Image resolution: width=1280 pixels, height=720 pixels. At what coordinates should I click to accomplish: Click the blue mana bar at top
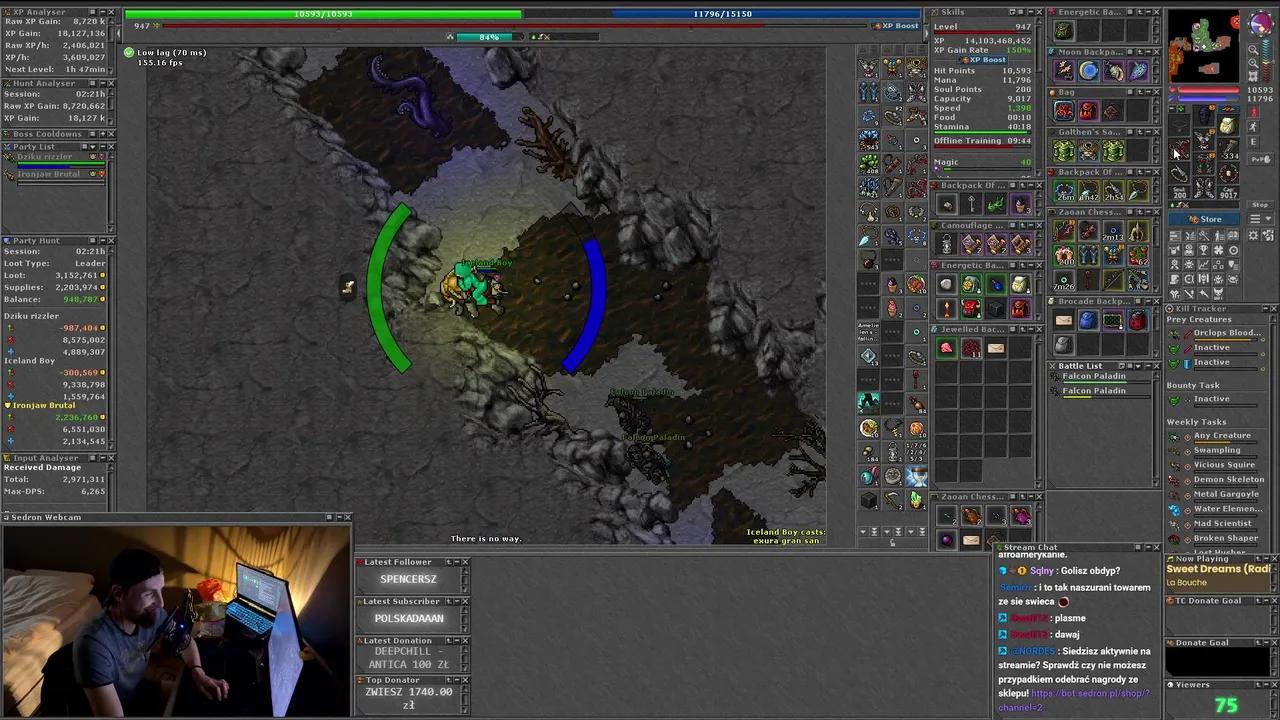point(722,14)
